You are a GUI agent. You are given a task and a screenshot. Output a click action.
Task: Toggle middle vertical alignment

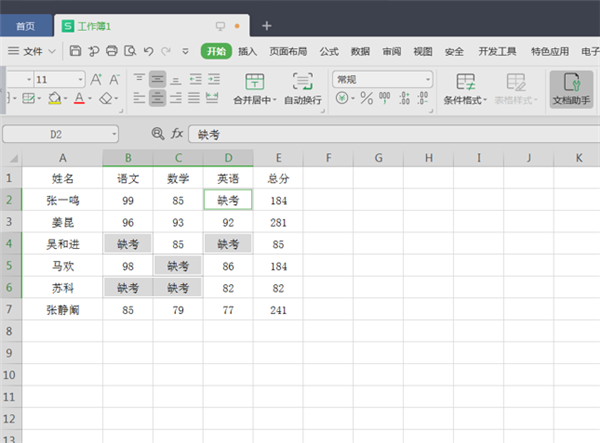pyautogui.click(x=158, y=78)
